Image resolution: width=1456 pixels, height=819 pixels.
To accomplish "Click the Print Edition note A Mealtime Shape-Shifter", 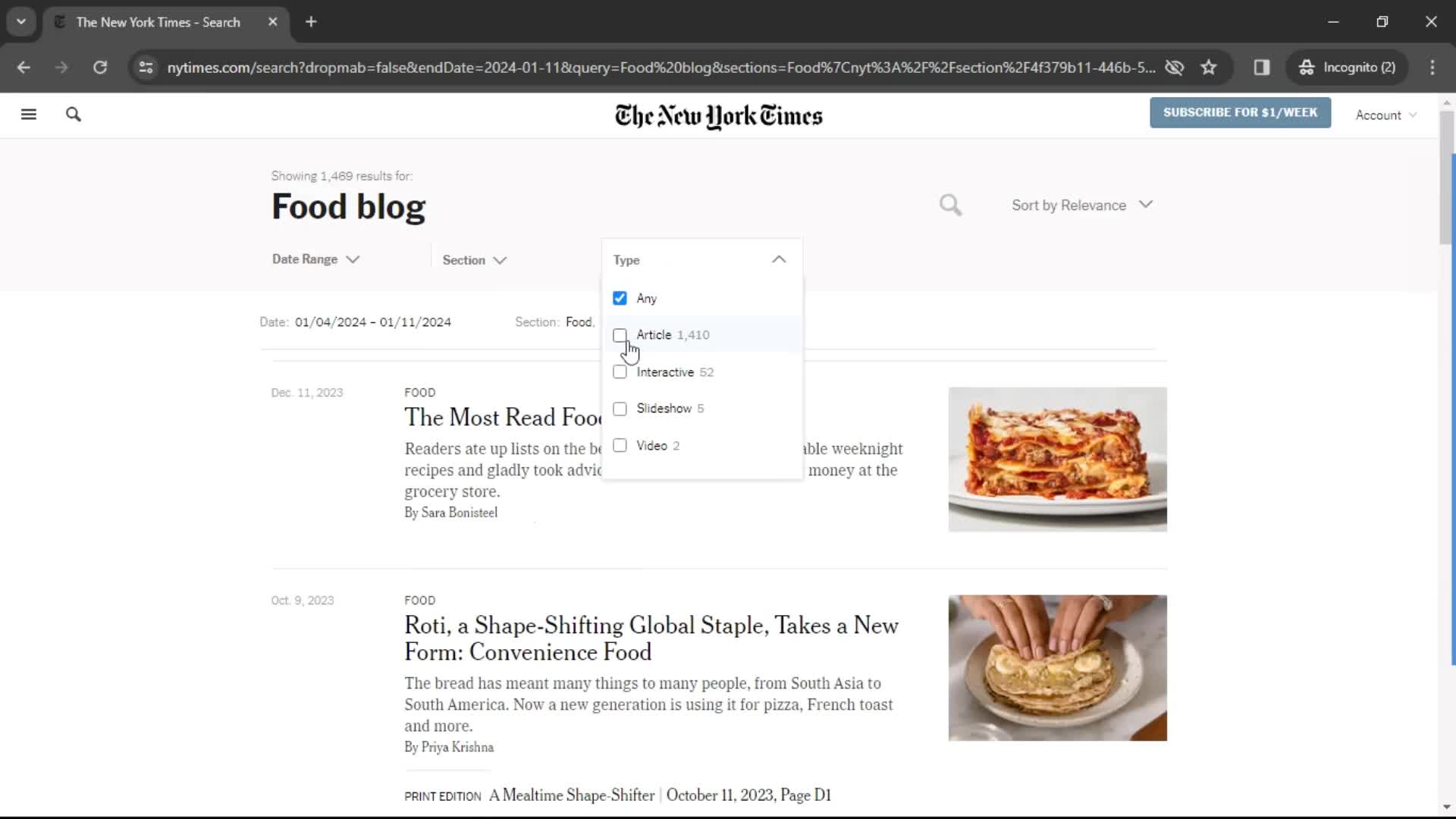I will [x=572, y=795].
